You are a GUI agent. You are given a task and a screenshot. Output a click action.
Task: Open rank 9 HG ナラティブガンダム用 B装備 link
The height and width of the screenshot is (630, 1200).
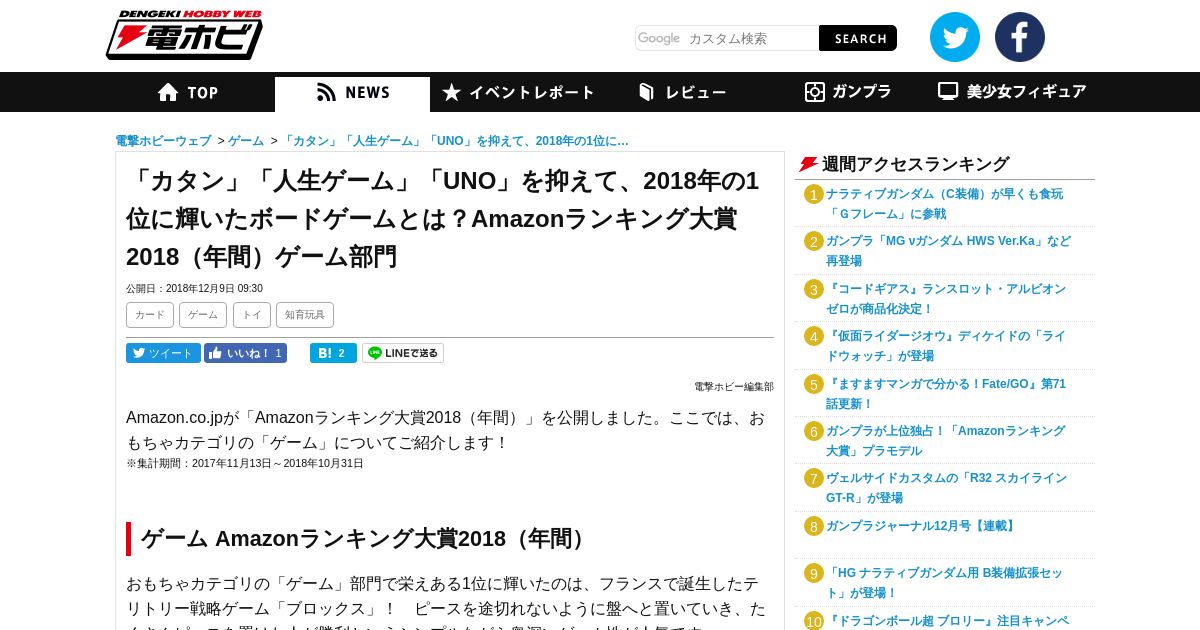tap(945, 583)
